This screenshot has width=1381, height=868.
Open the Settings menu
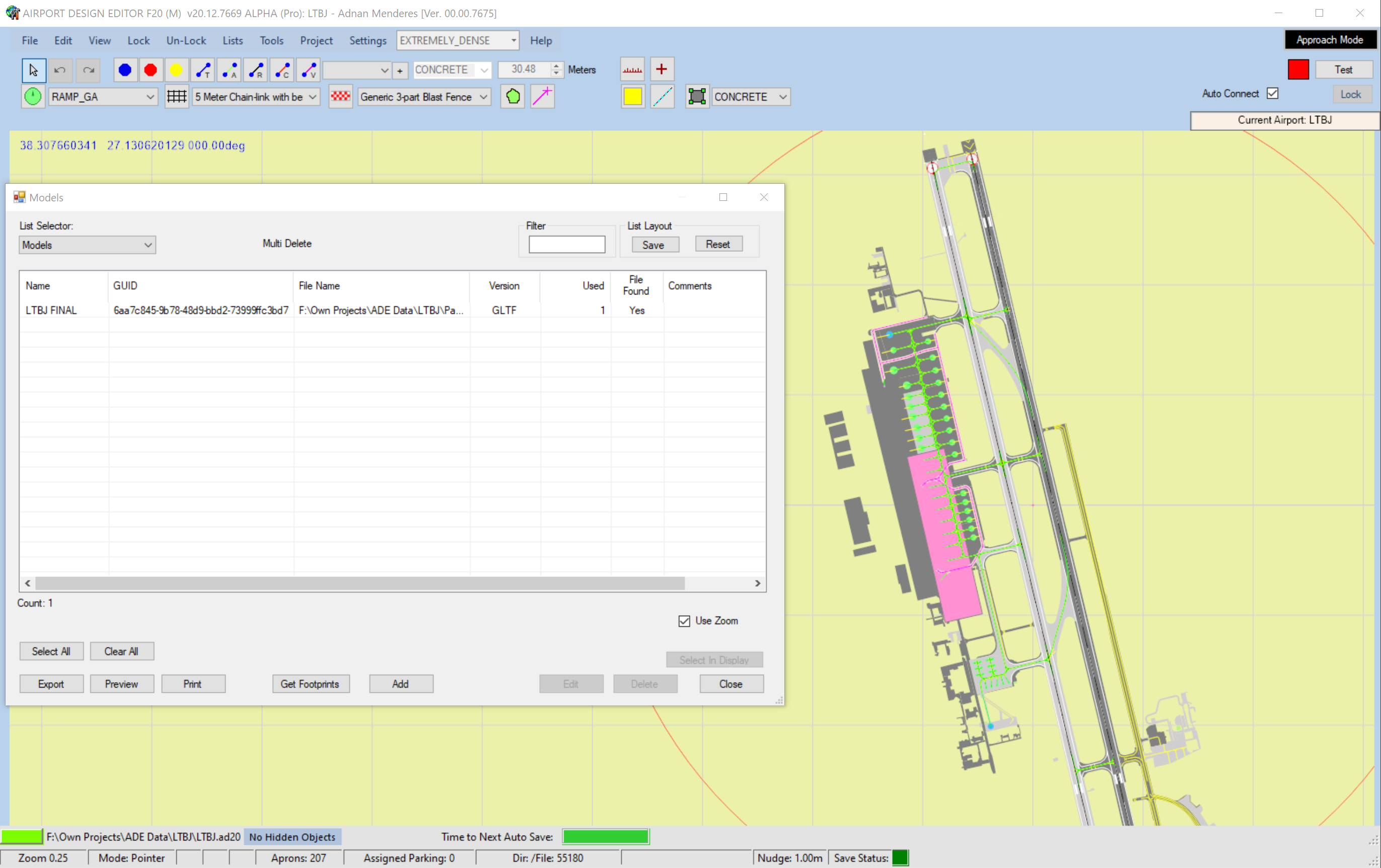click(x=368, y=41)
